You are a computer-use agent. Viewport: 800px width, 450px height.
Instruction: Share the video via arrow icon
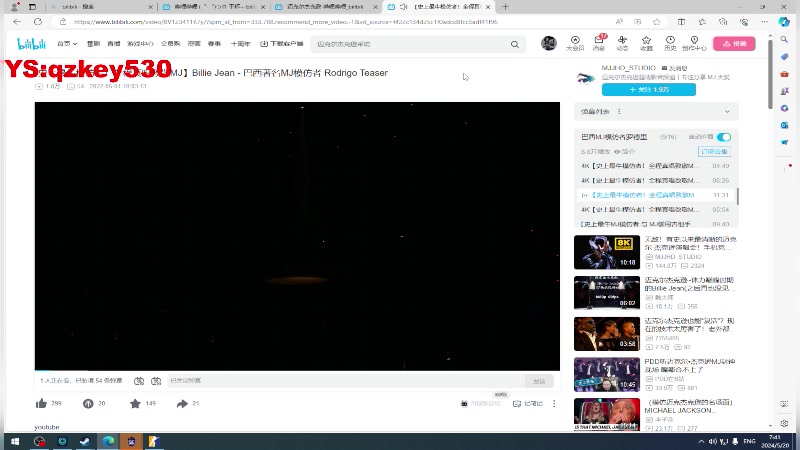coord(182,404)
